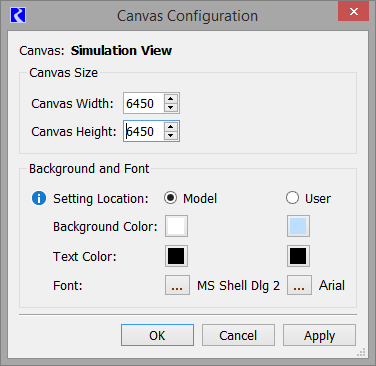This screenshot has height=366, width=376.
Task: Select the User setting location radio button
Action: click(x=292, y=198)
